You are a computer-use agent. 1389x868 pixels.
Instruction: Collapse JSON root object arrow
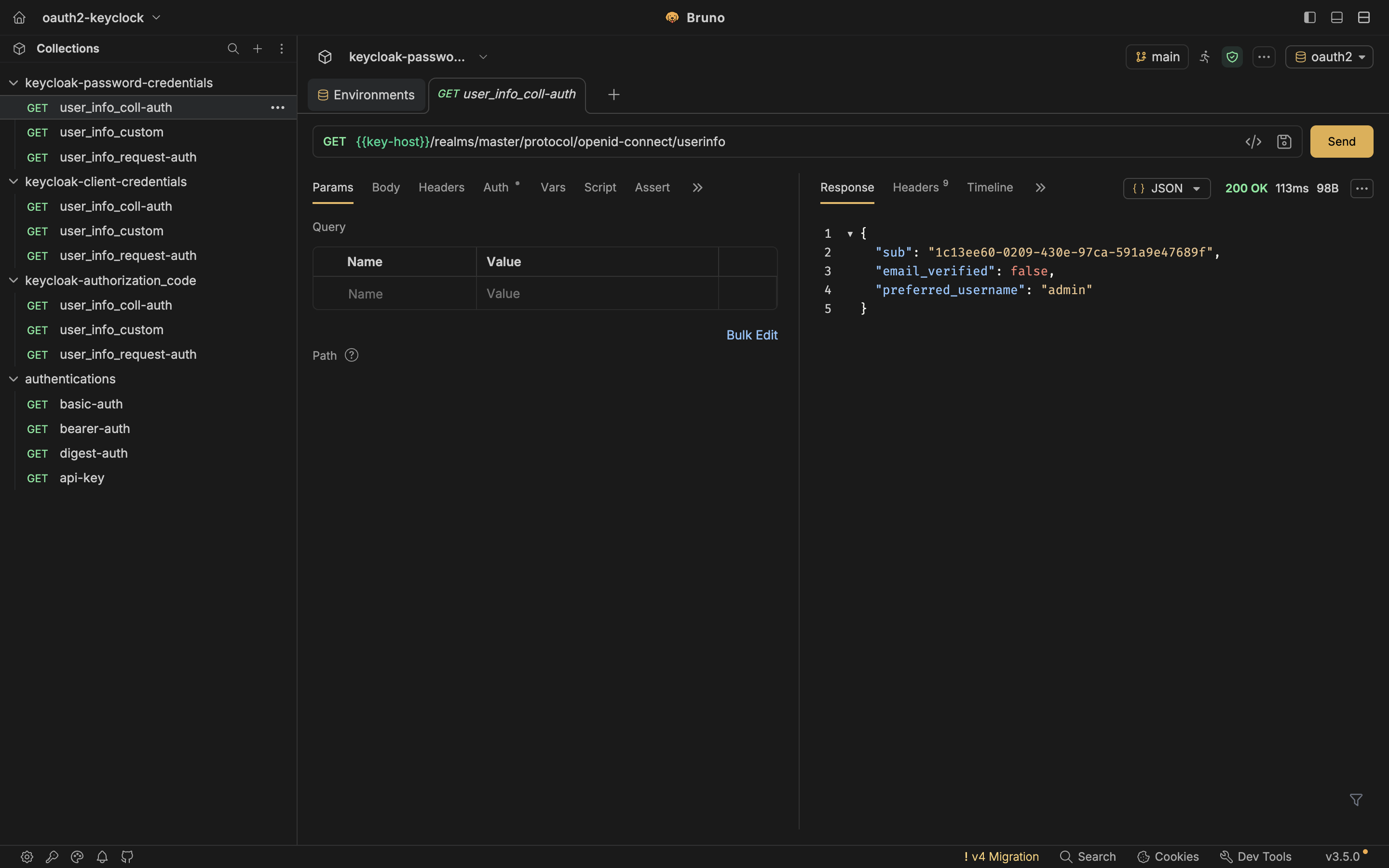(849, 234)
